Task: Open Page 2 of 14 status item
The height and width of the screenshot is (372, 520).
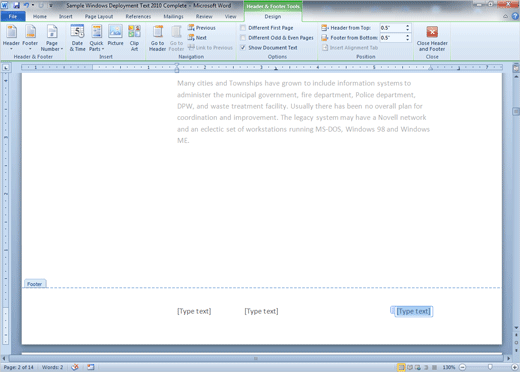Action: coord(19,367)
